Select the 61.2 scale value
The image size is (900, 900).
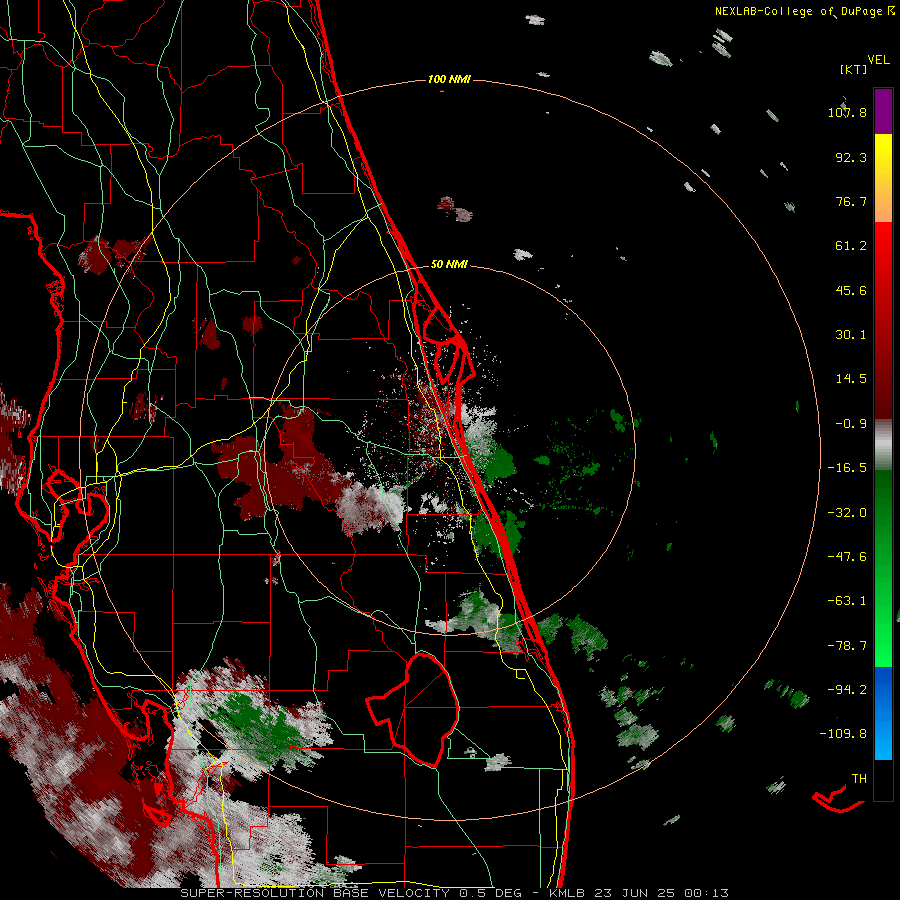851,246
